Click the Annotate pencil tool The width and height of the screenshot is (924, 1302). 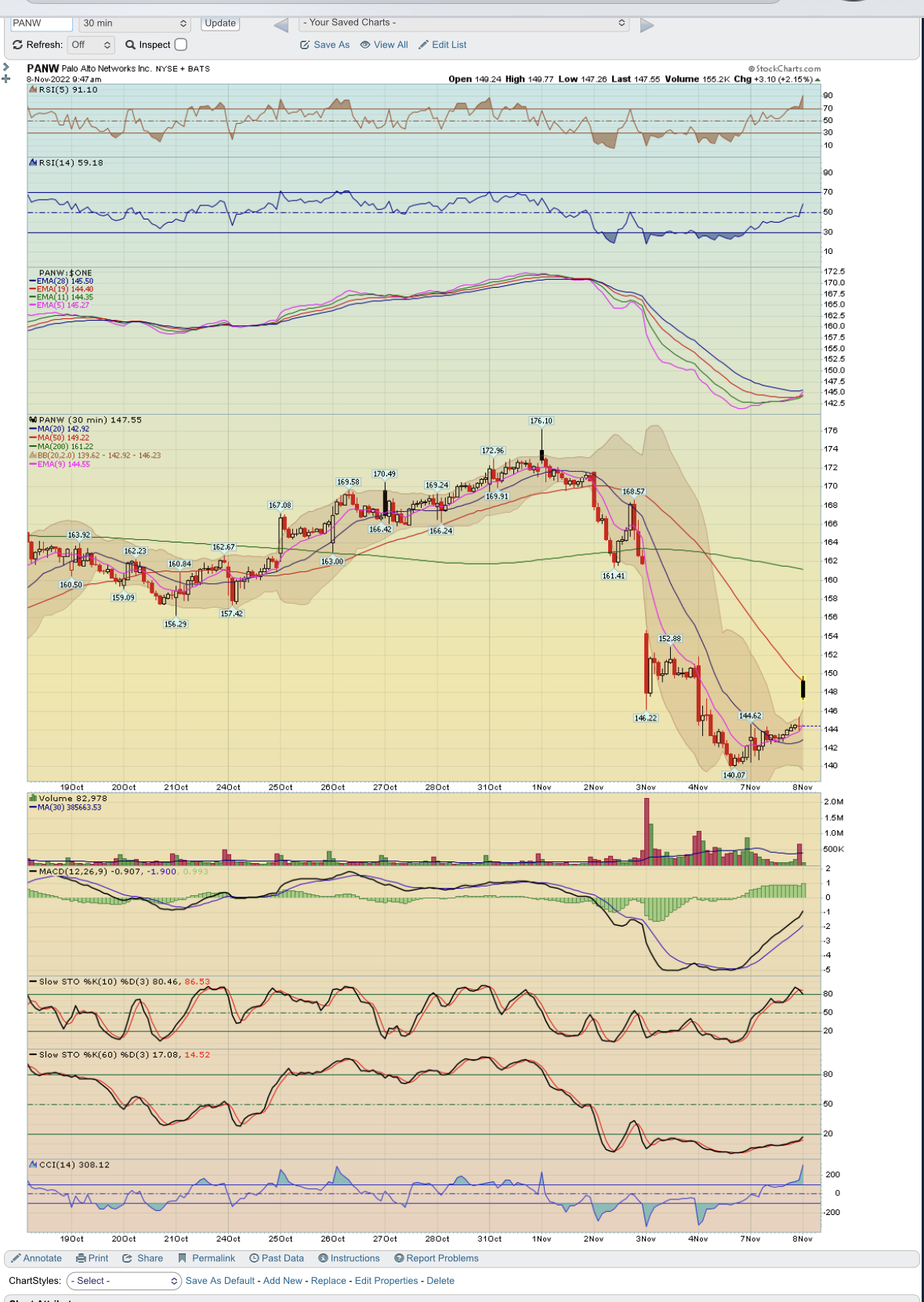36,1258
